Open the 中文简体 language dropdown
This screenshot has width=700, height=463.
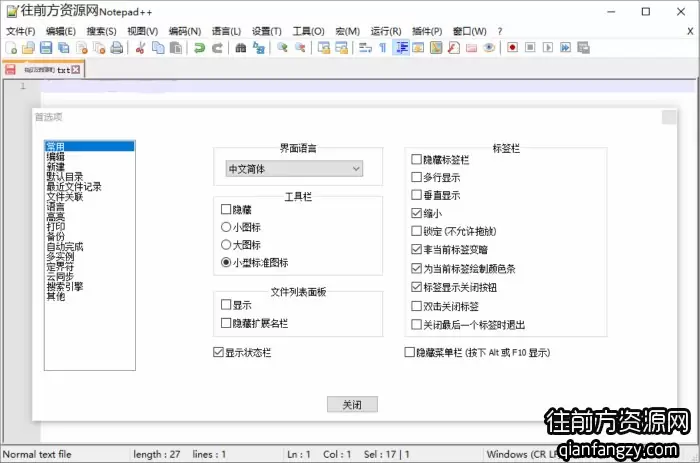pyautogui.click(x=294, y=169)
